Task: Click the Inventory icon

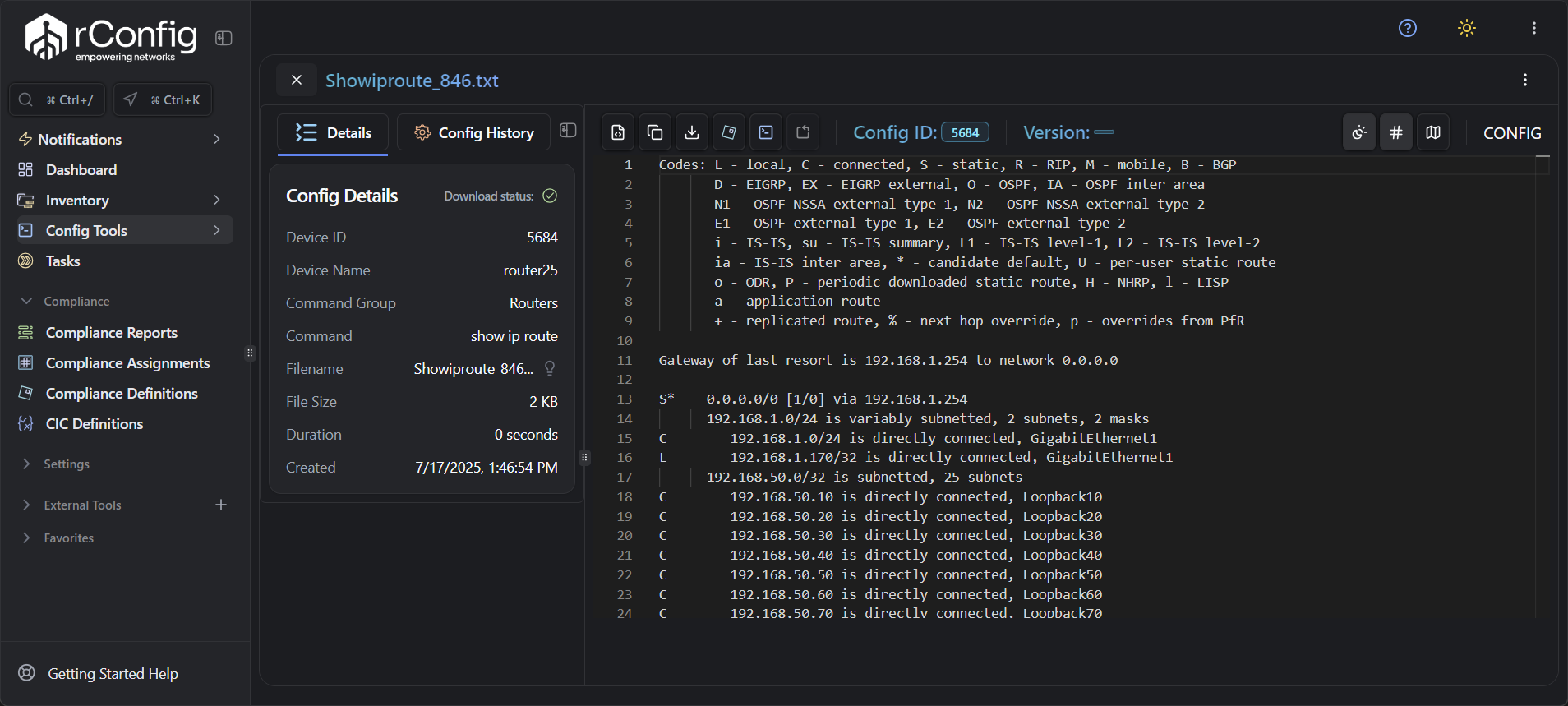Action: click(x=25, y=200)
